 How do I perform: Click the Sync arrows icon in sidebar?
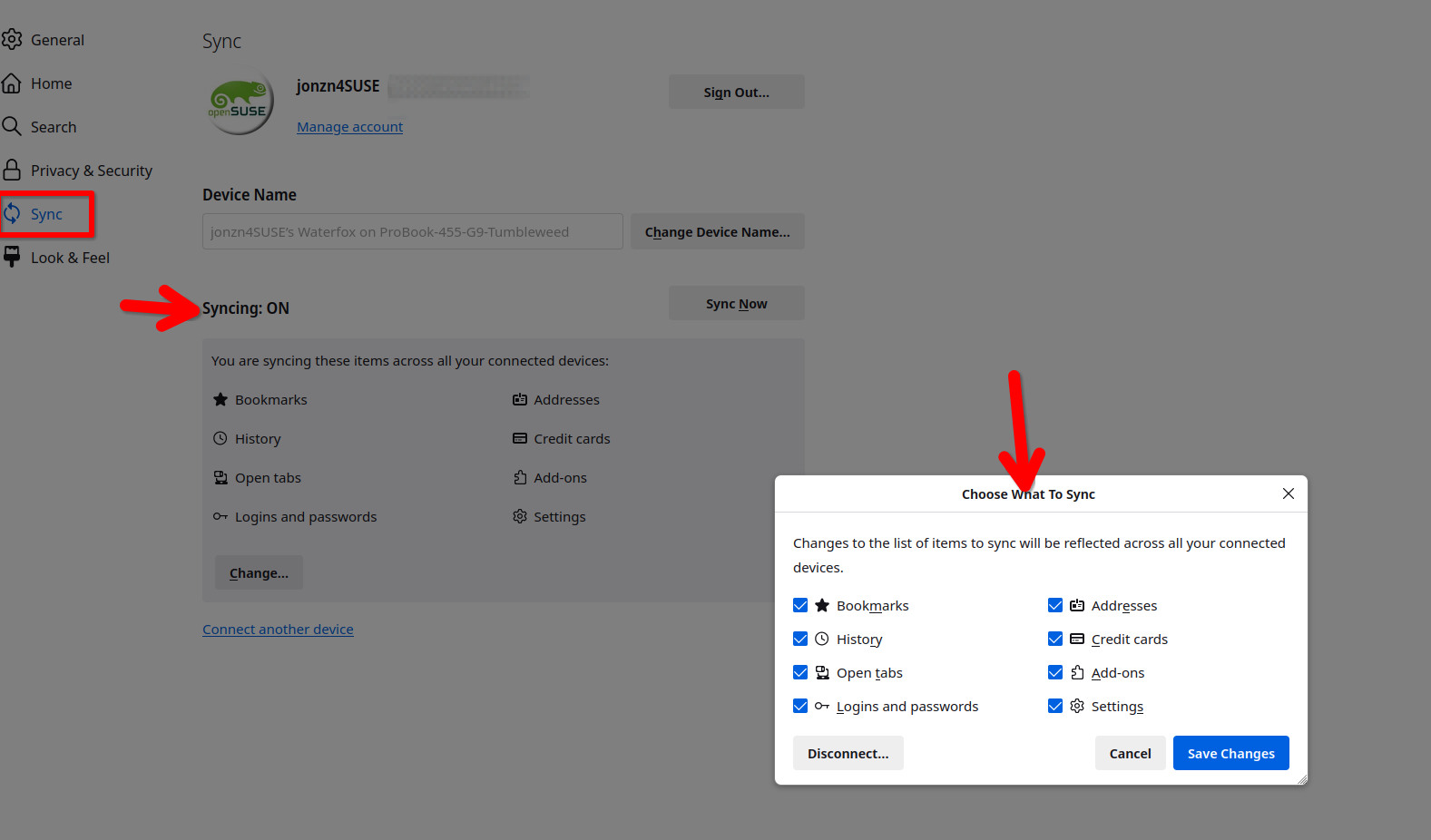[12, 214]
